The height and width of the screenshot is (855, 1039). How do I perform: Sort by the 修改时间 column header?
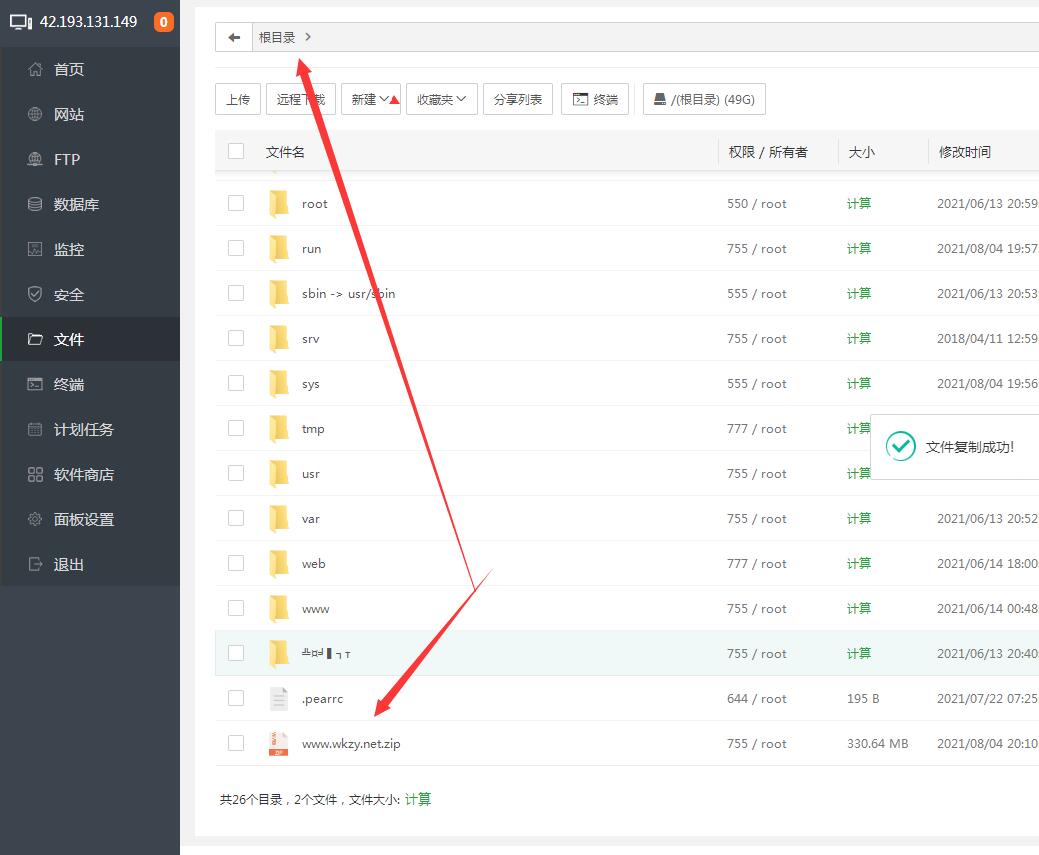click(964, 152)
